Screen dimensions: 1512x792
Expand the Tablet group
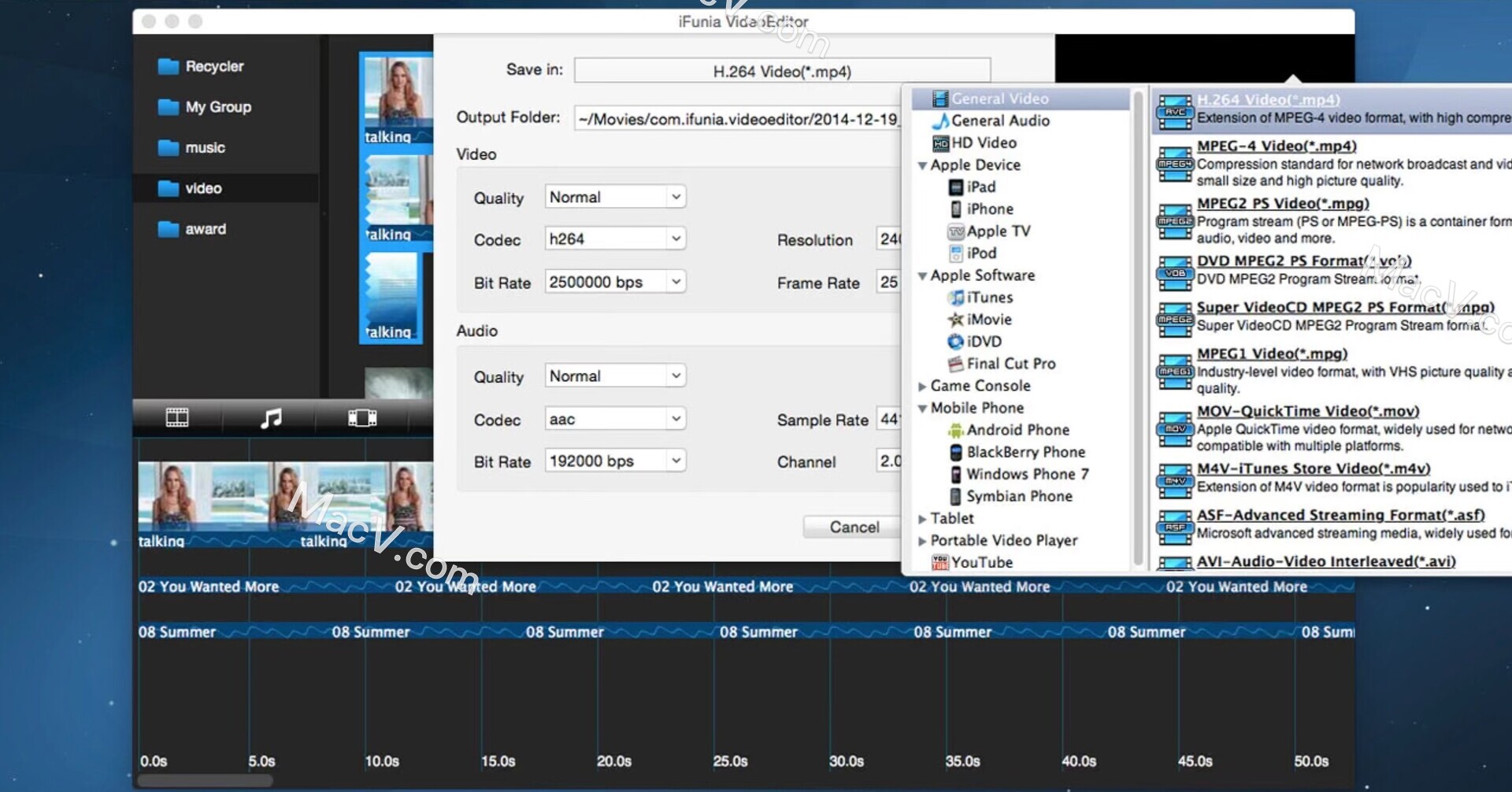[x=922, y=519]
